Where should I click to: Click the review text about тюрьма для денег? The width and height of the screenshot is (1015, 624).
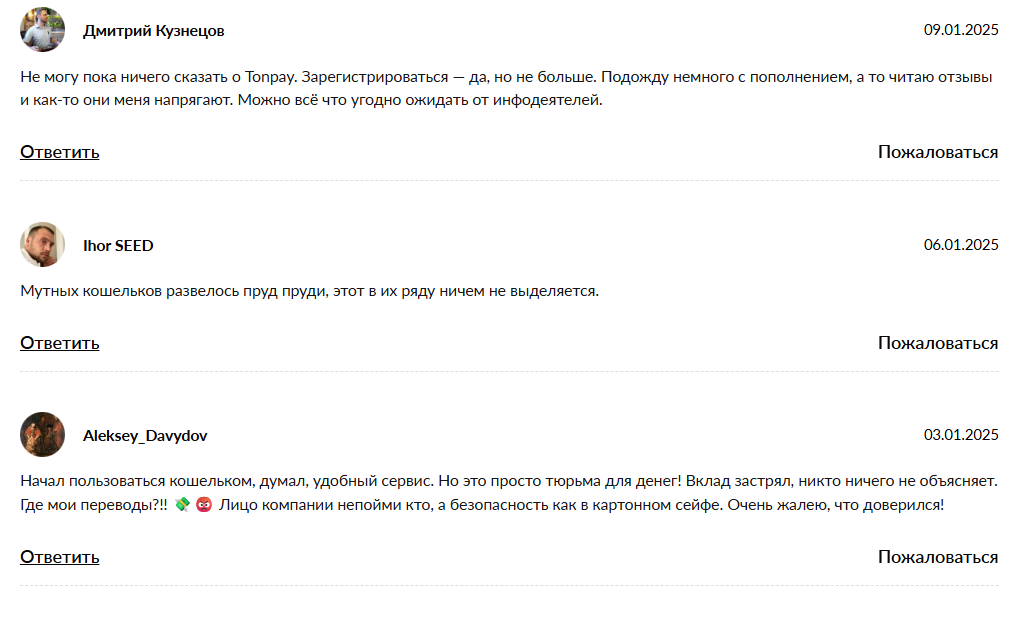509,493
